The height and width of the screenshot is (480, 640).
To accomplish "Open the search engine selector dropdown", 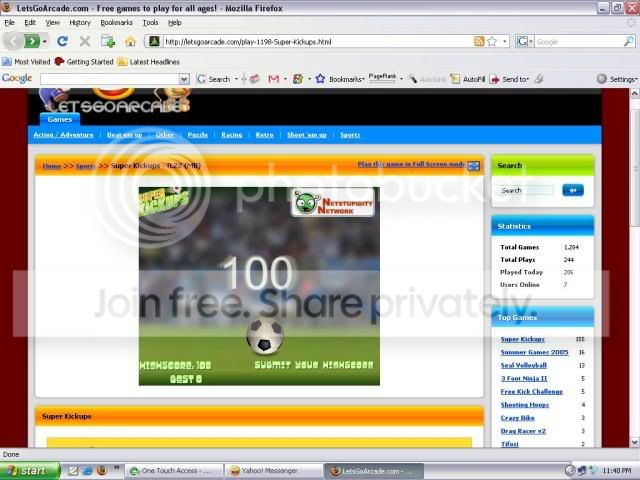I will click(x=531, y=41).
